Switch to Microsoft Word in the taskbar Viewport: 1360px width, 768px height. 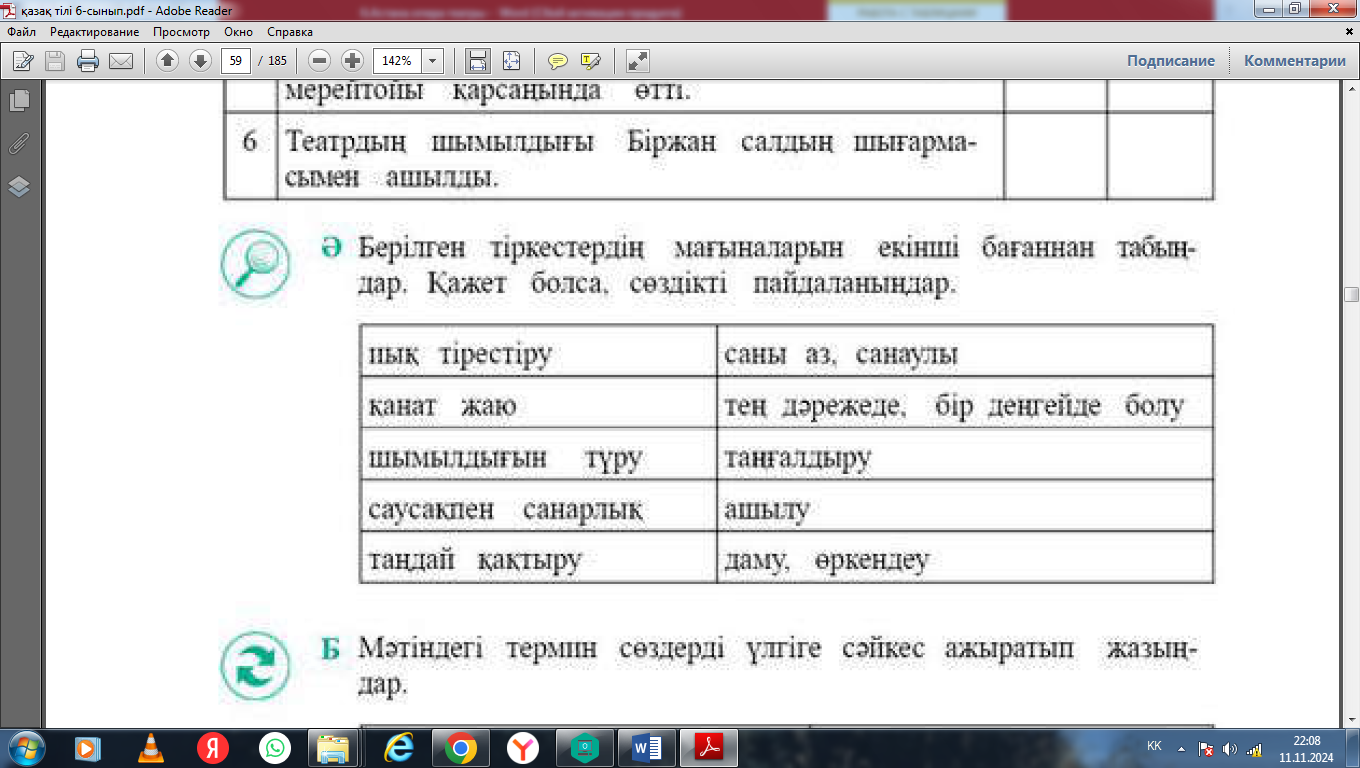tap(646, 747)
